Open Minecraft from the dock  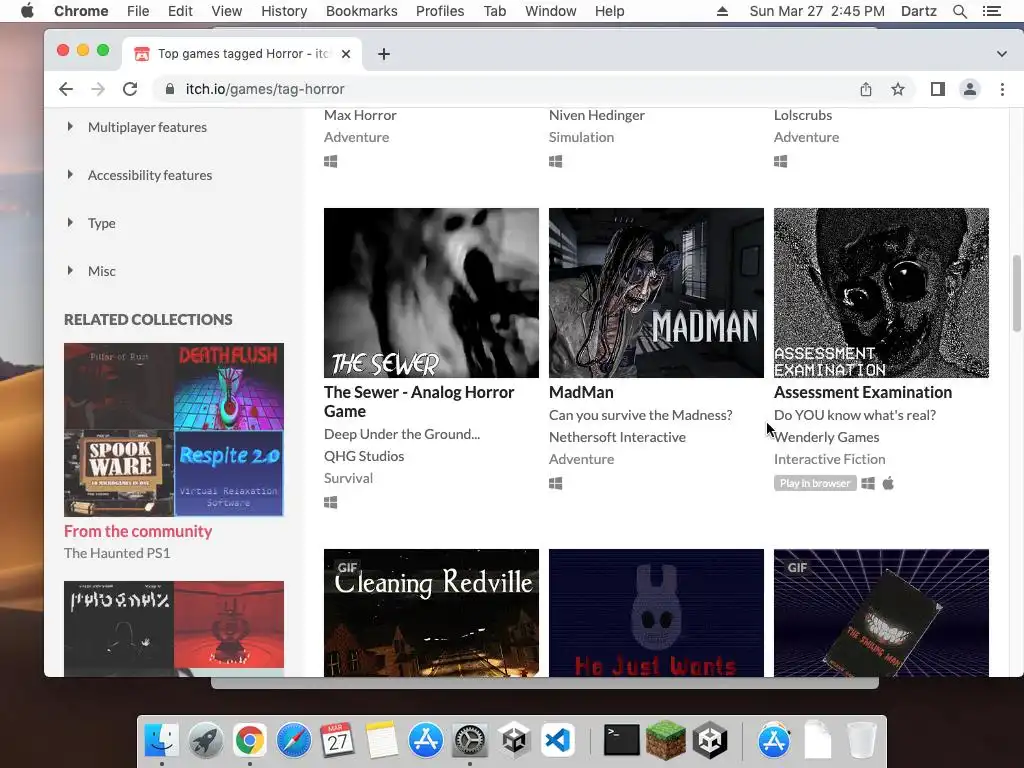tap(665, 740)
